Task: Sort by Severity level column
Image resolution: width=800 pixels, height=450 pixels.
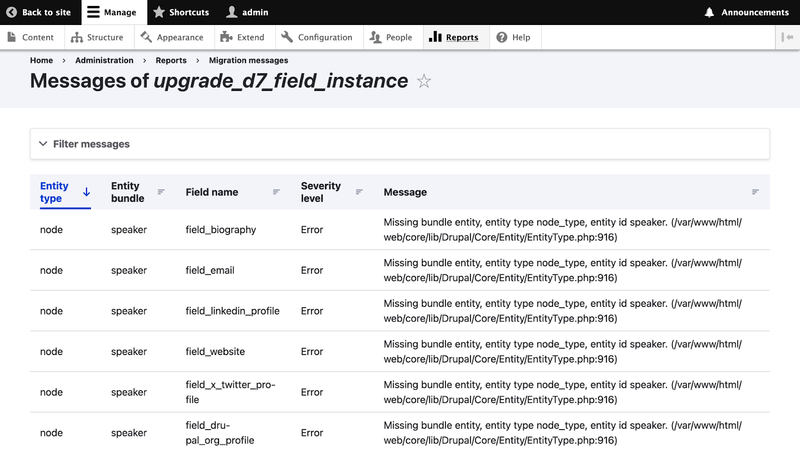Action: [320, 192]
